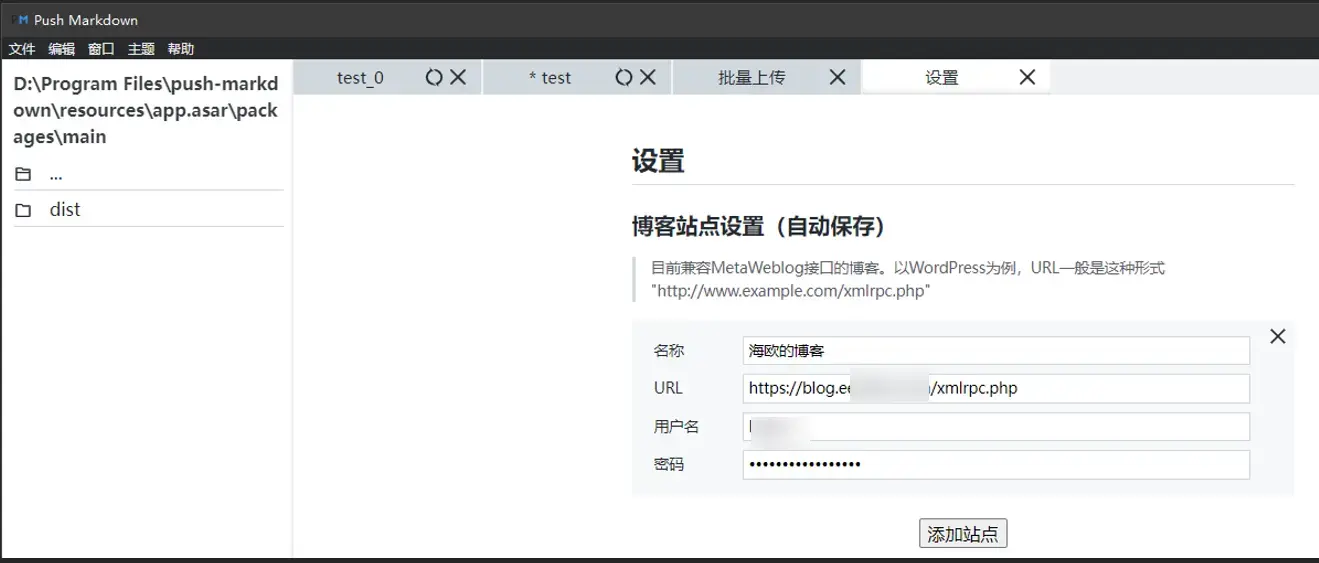Switch to the test_0 tab

coord(360,77)
